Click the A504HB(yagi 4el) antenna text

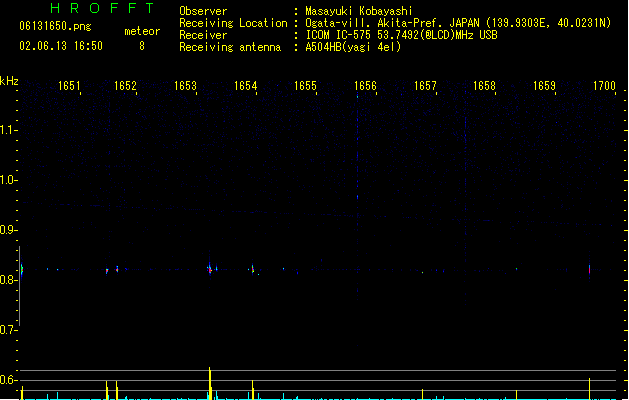click(x=353, y=47)
